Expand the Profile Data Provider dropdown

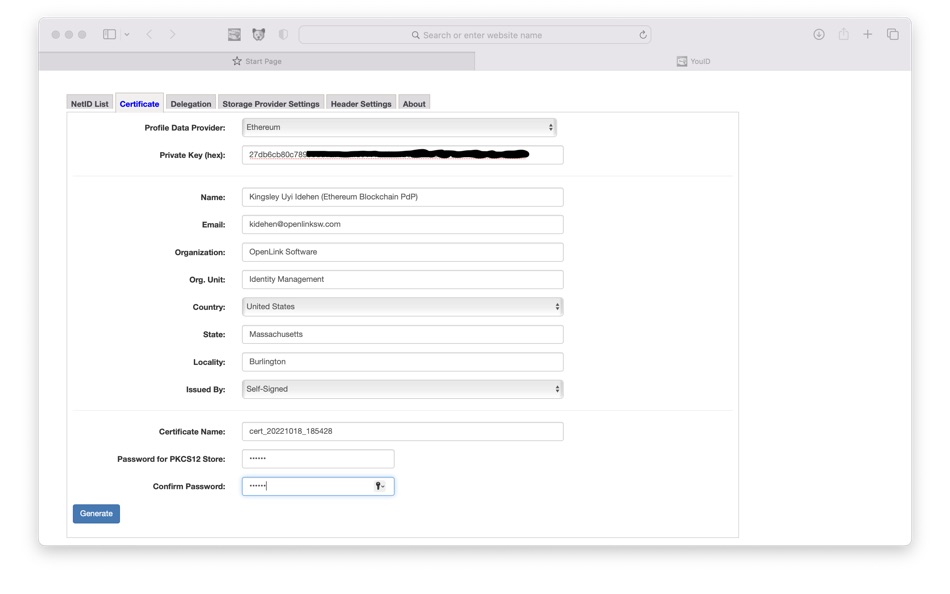399,127
